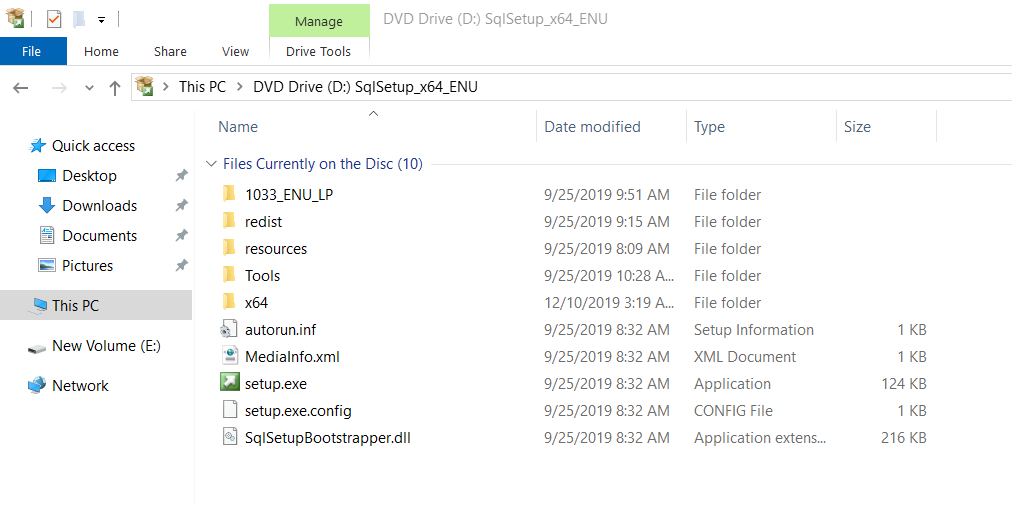This screenshot has height=505, width=1012.
Task: Click the autorun.inf file icon
Action: 228,329
